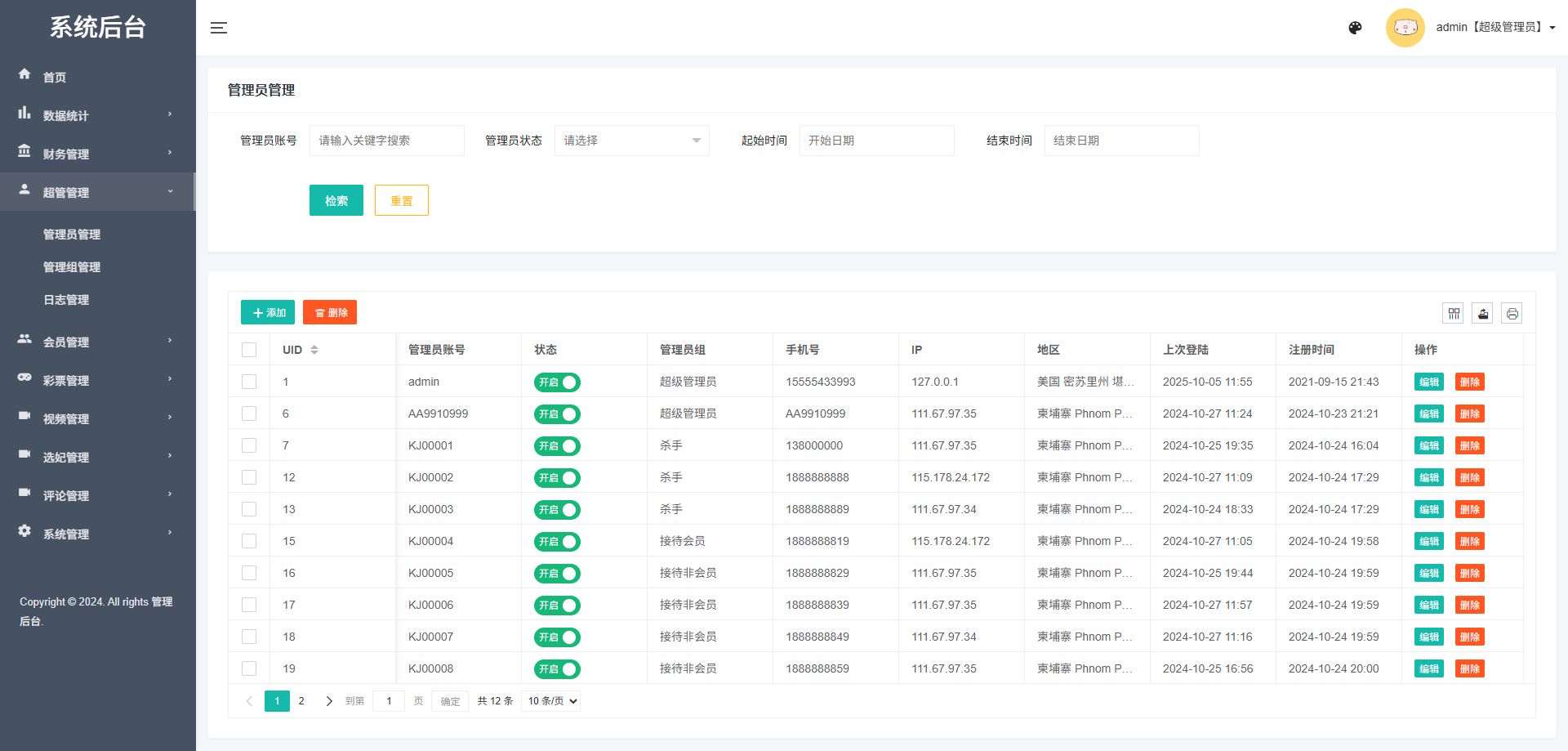This screenshot has height=751, width=1568.
Task: Tick the select-all checkbox in table header
Action: pos(249,350)
